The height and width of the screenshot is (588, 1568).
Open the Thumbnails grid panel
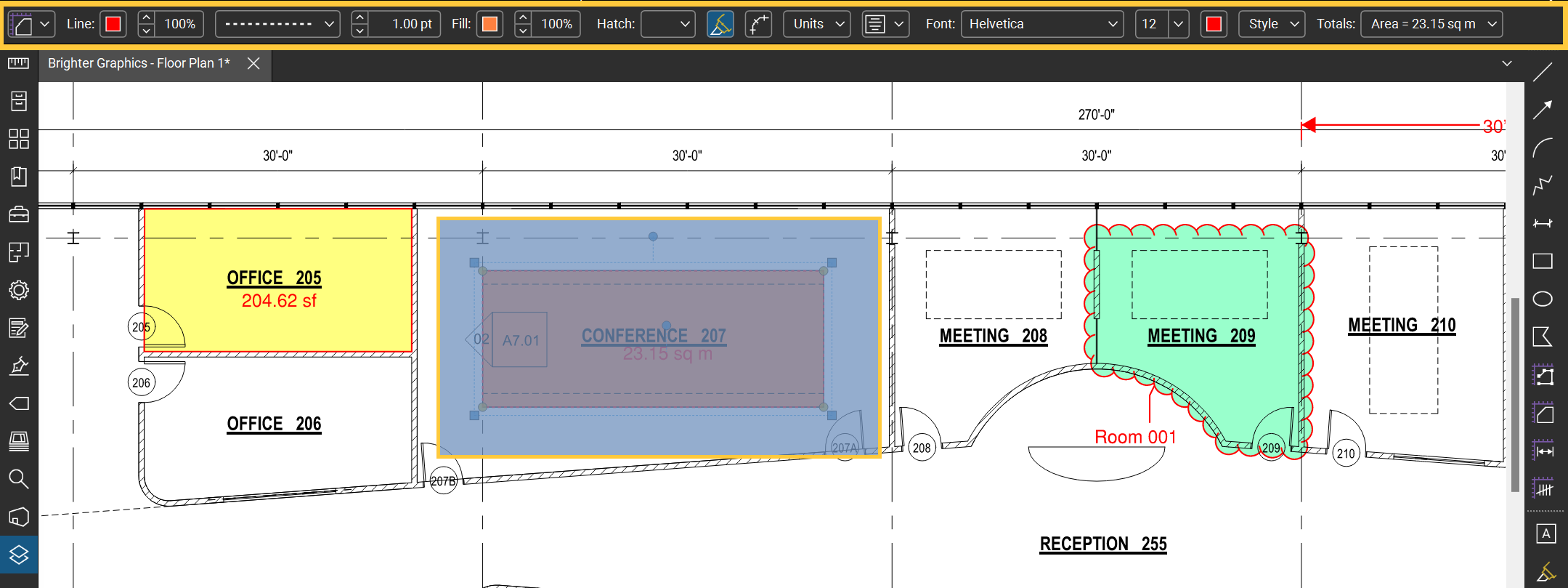coord(19,139)
